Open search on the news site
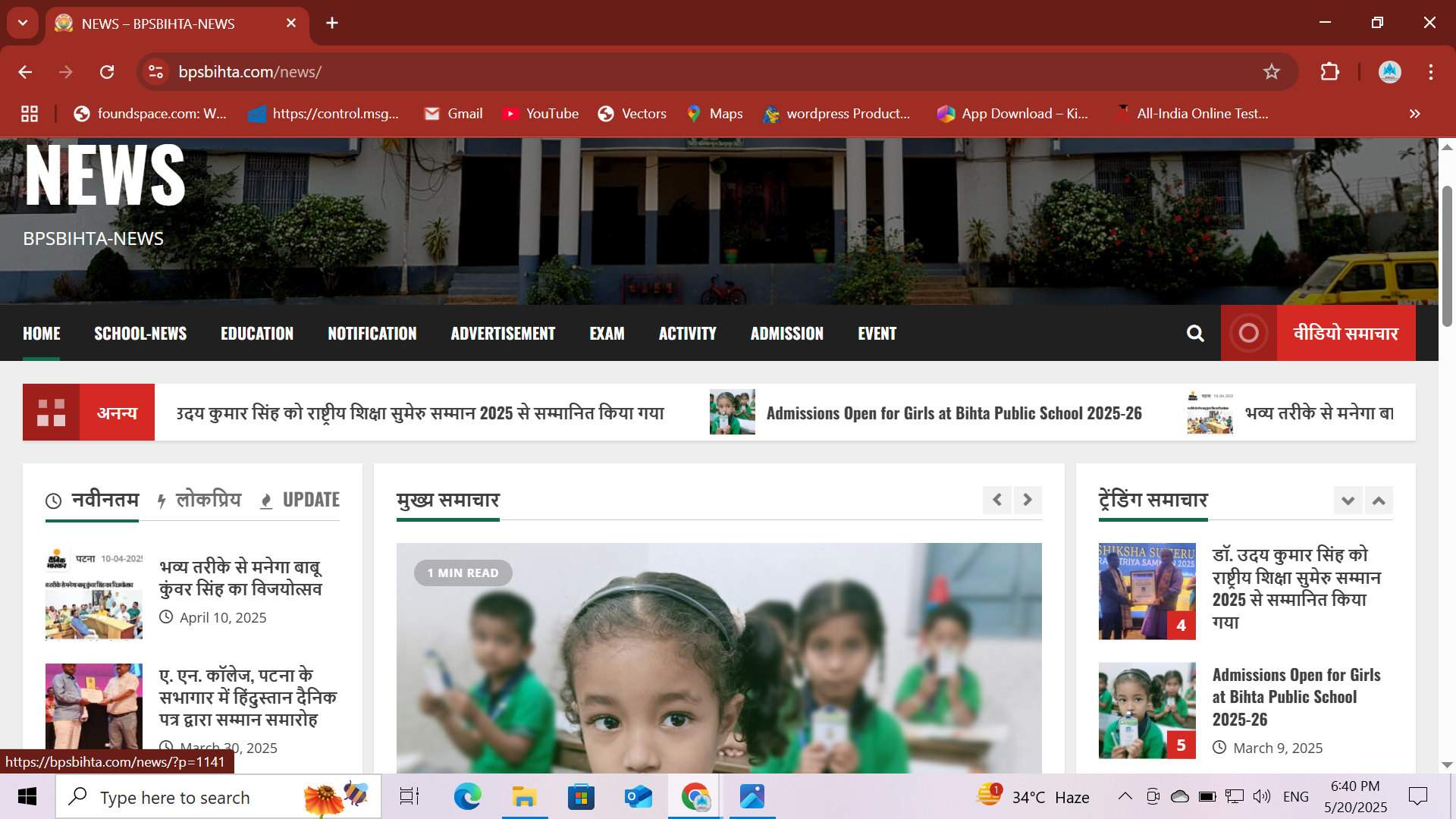Viewport: 1456px width, 819px height. [1196, 333]
